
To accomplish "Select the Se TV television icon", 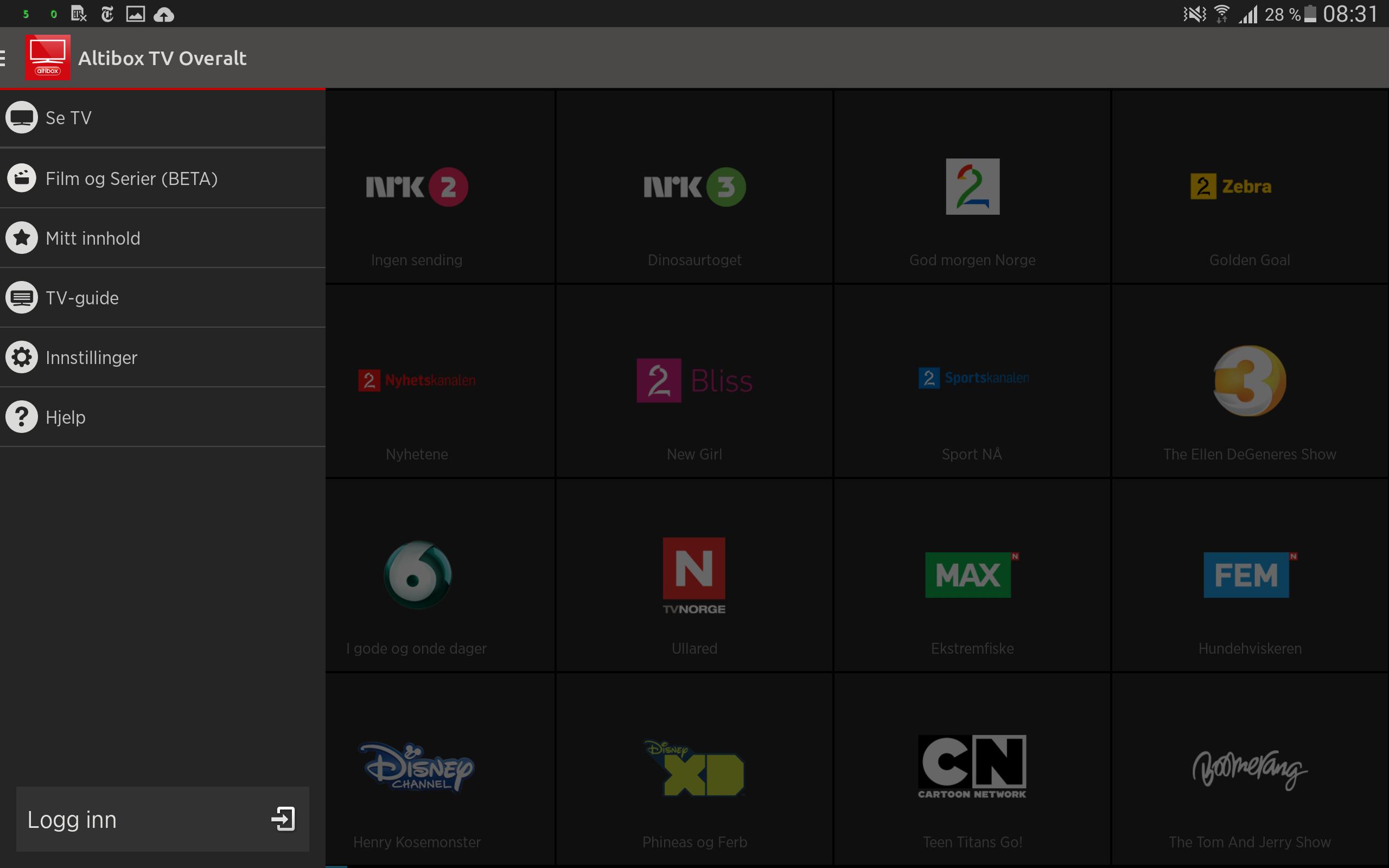I will (22, 117).
